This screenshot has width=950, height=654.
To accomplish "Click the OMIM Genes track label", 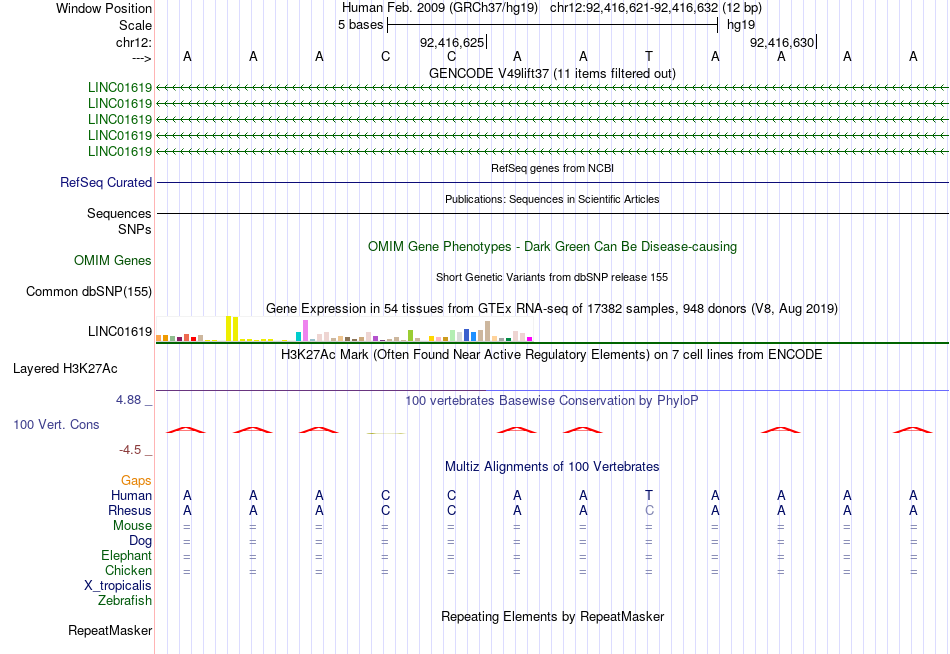I will click(113, 261).
